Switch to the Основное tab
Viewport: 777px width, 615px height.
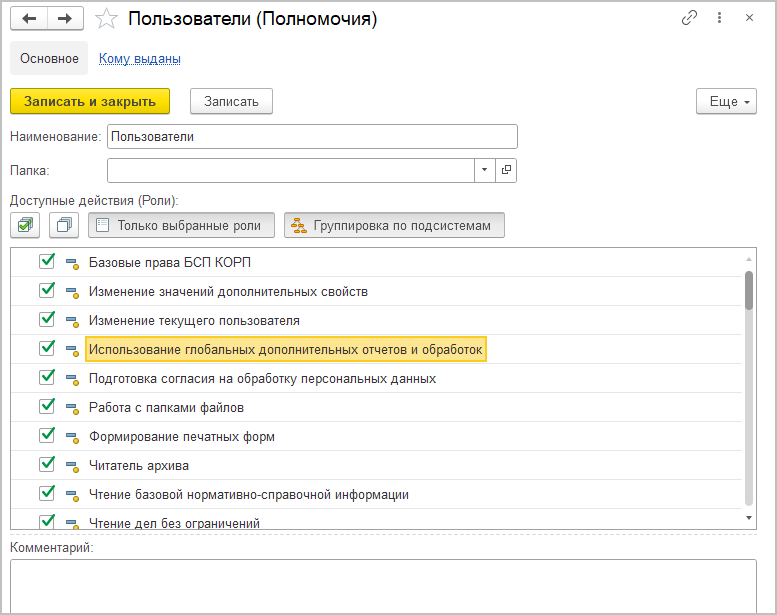coord(49,58)
